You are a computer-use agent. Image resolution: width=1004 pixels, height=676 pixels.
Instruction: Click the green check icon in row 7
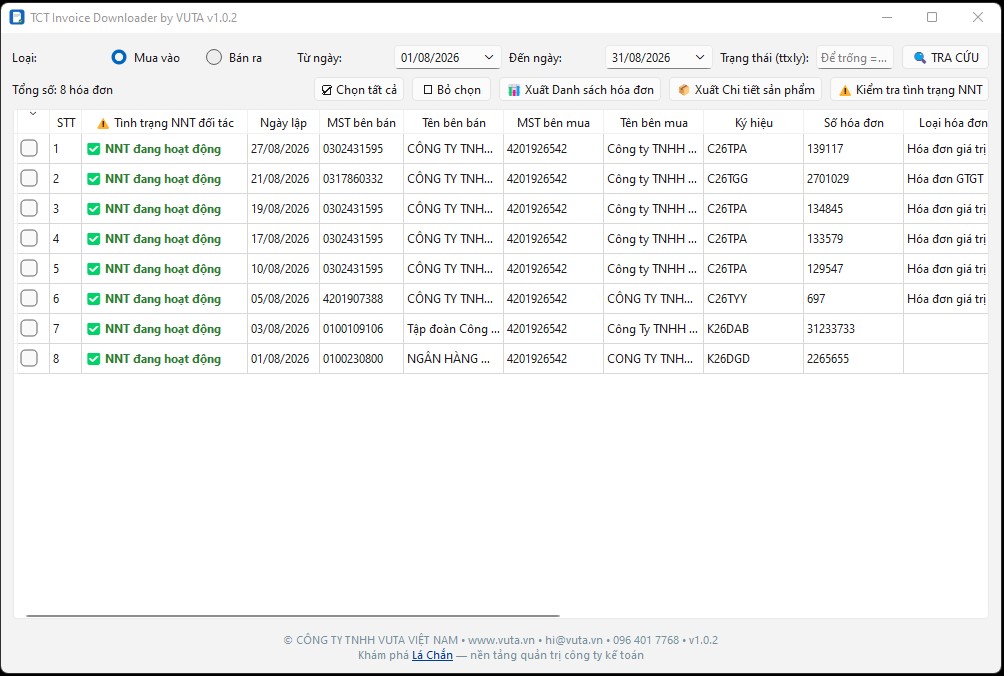(x=93, y=329)
